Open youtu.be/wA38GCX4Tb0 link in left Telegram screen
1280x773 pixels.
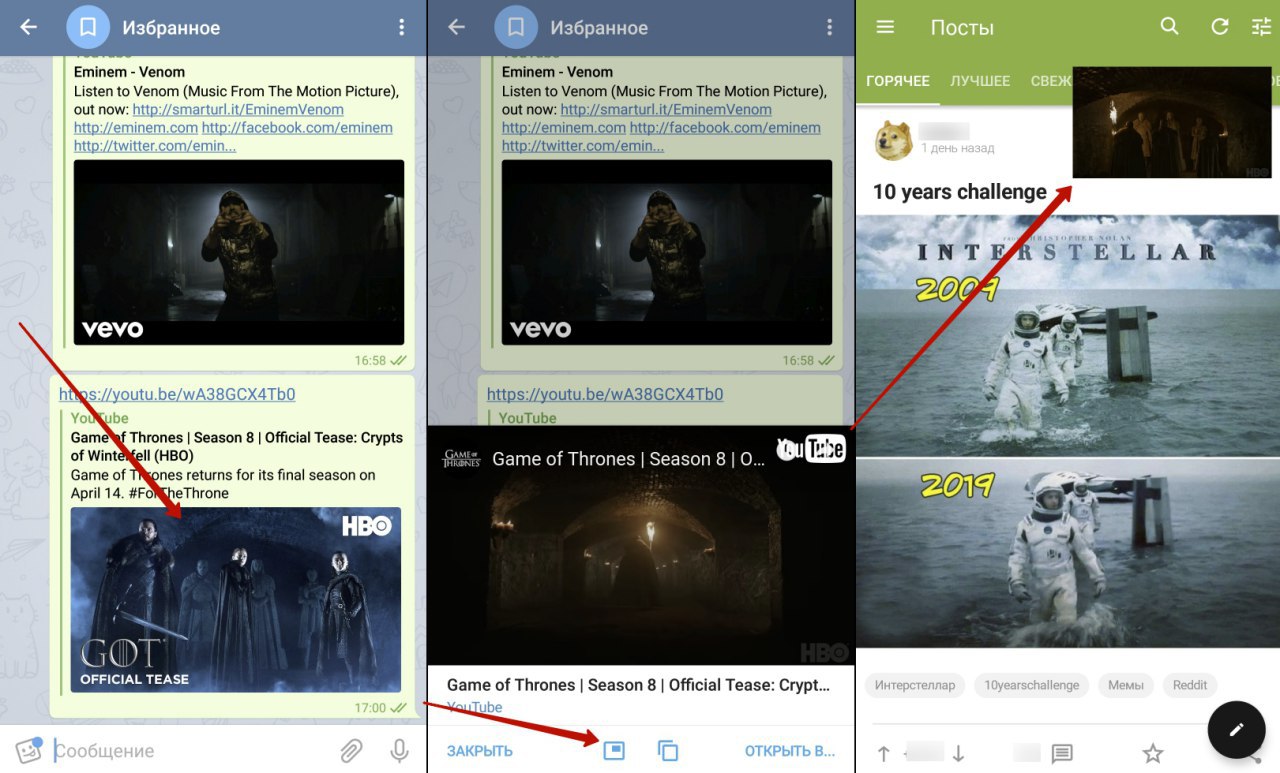point(177,394)
